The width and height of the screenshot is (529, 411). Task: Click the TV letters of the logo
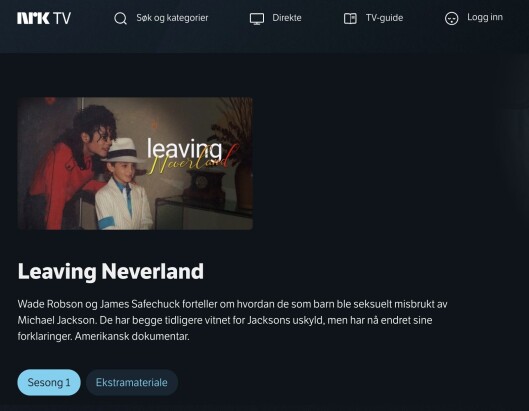tap(62, 18)
